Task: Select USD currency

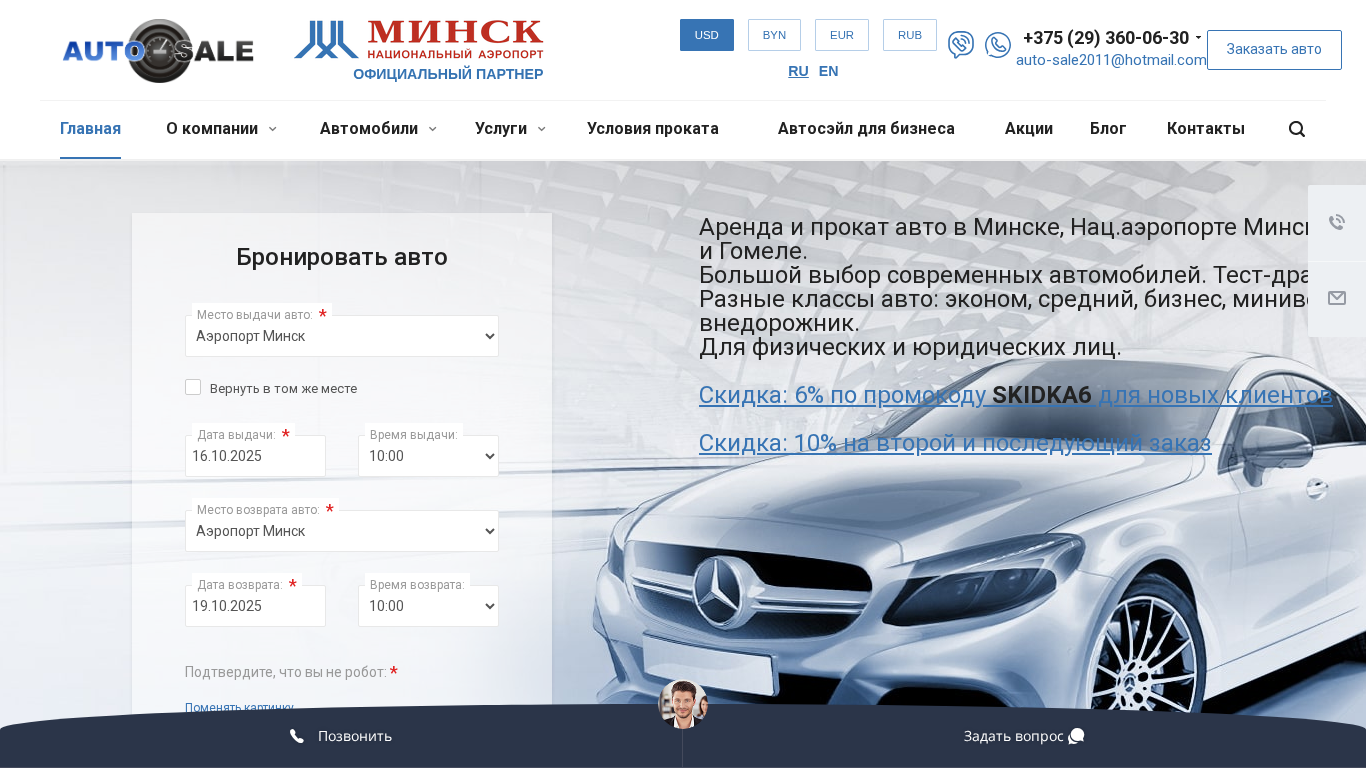Action: pos(707,35)
